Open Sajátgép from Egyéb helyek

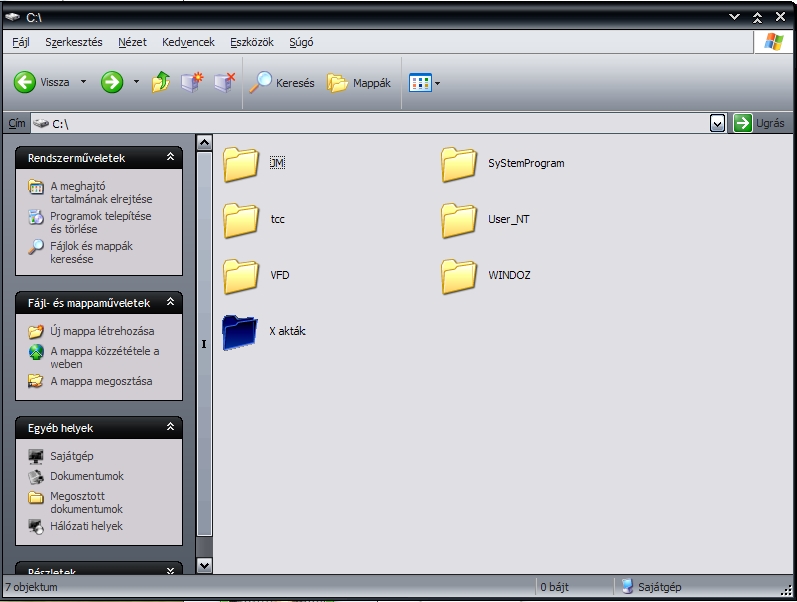coord(72,456)
